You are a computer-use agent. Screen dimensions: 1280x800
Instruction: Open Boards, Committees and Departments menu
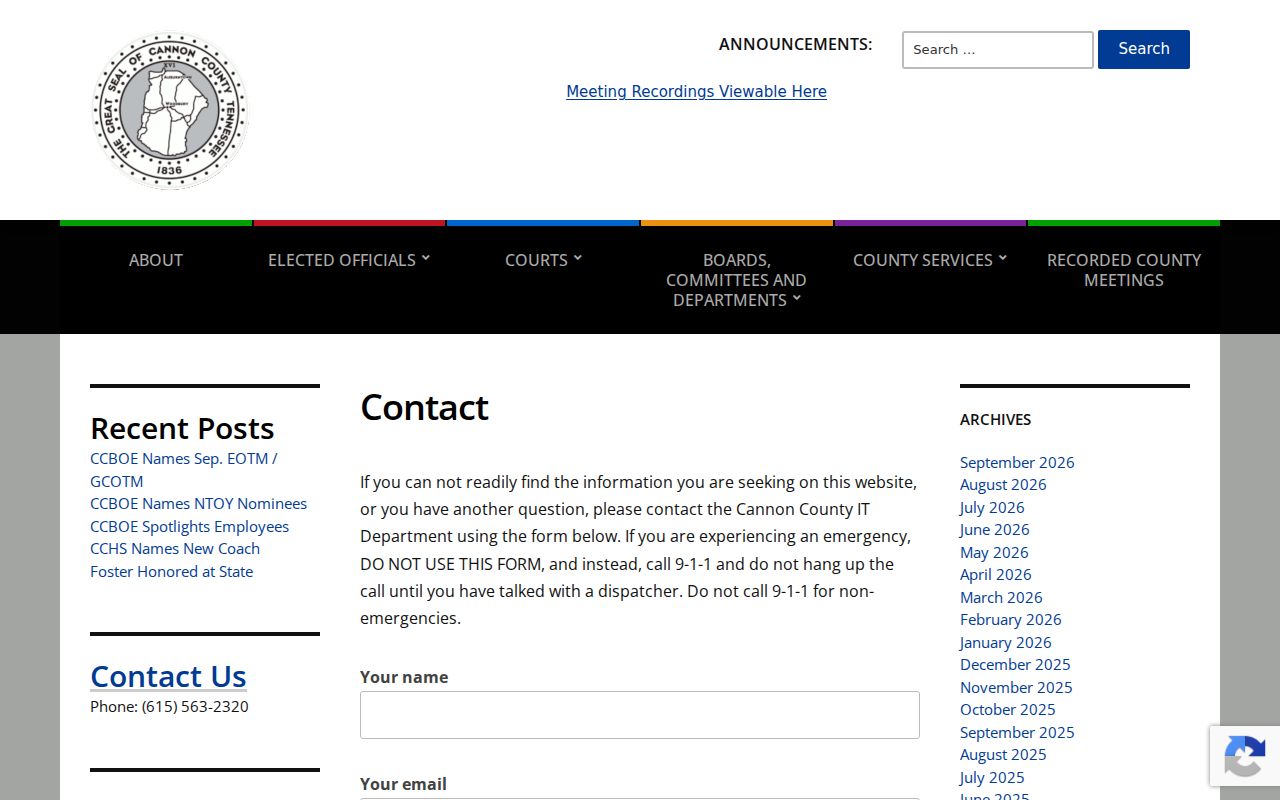(x=736, y=280)
